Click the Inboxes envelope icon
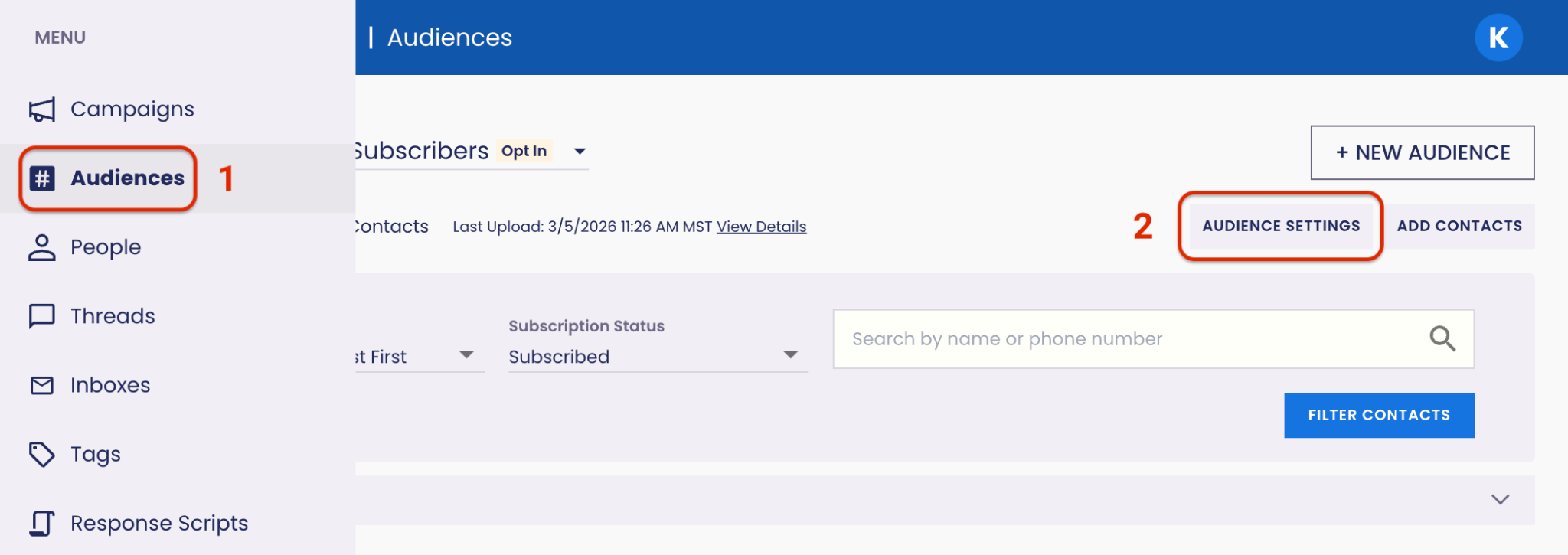This screenshot has height=555, width=1568. pos(42,385)
